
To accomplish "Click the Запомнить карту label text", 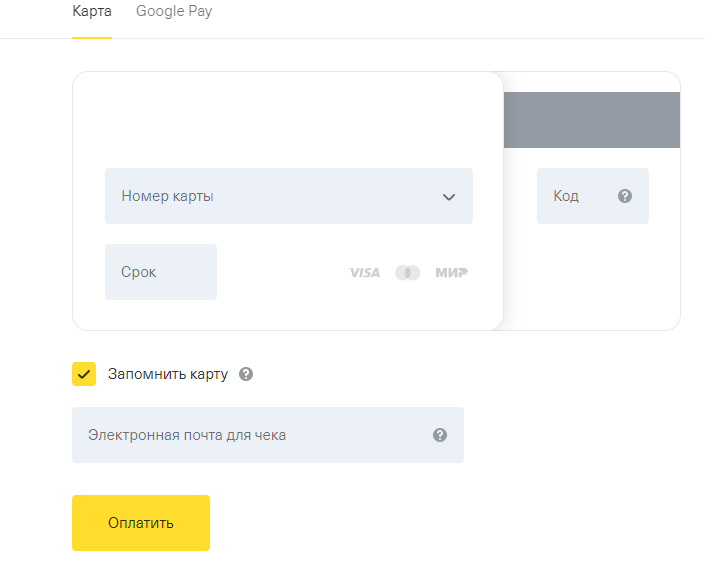I will click(x=168, y=375).
